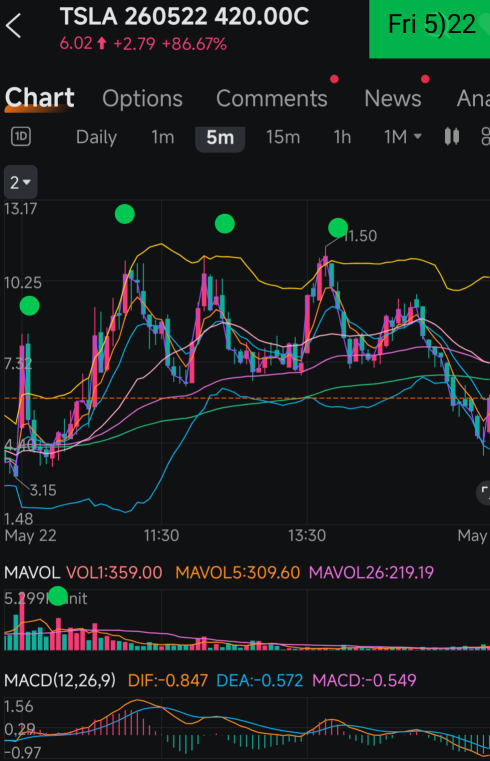Open the News tab

(392, 99)
